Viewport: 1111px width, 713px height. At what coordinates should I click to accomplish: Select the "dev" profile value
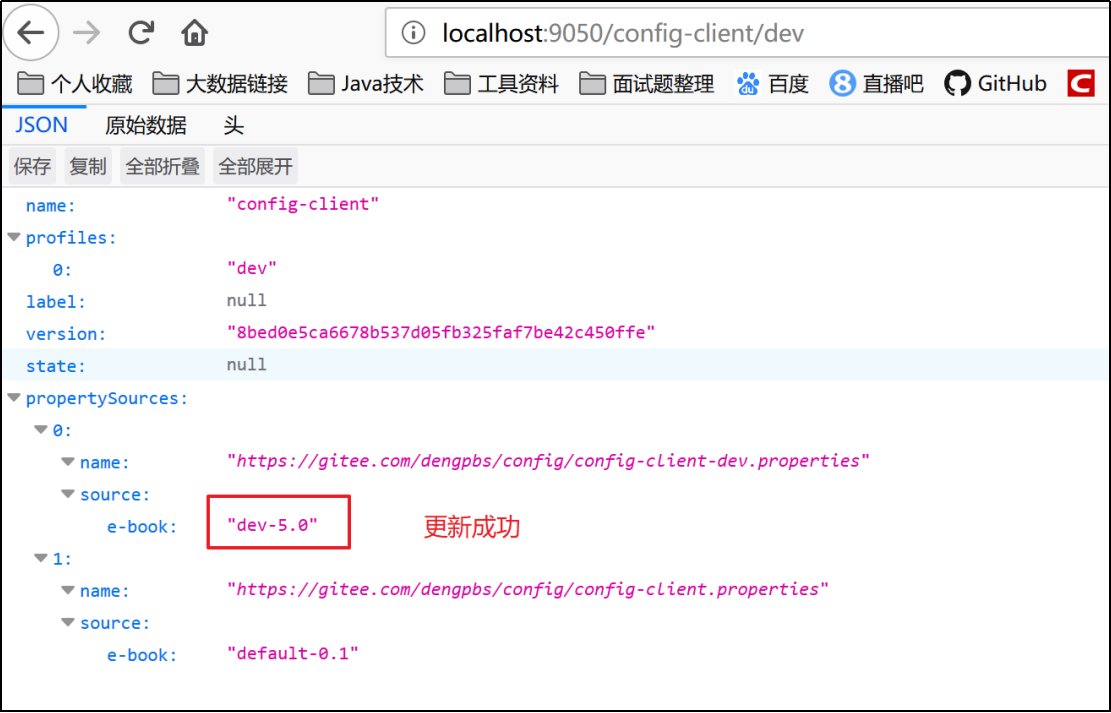252,269
